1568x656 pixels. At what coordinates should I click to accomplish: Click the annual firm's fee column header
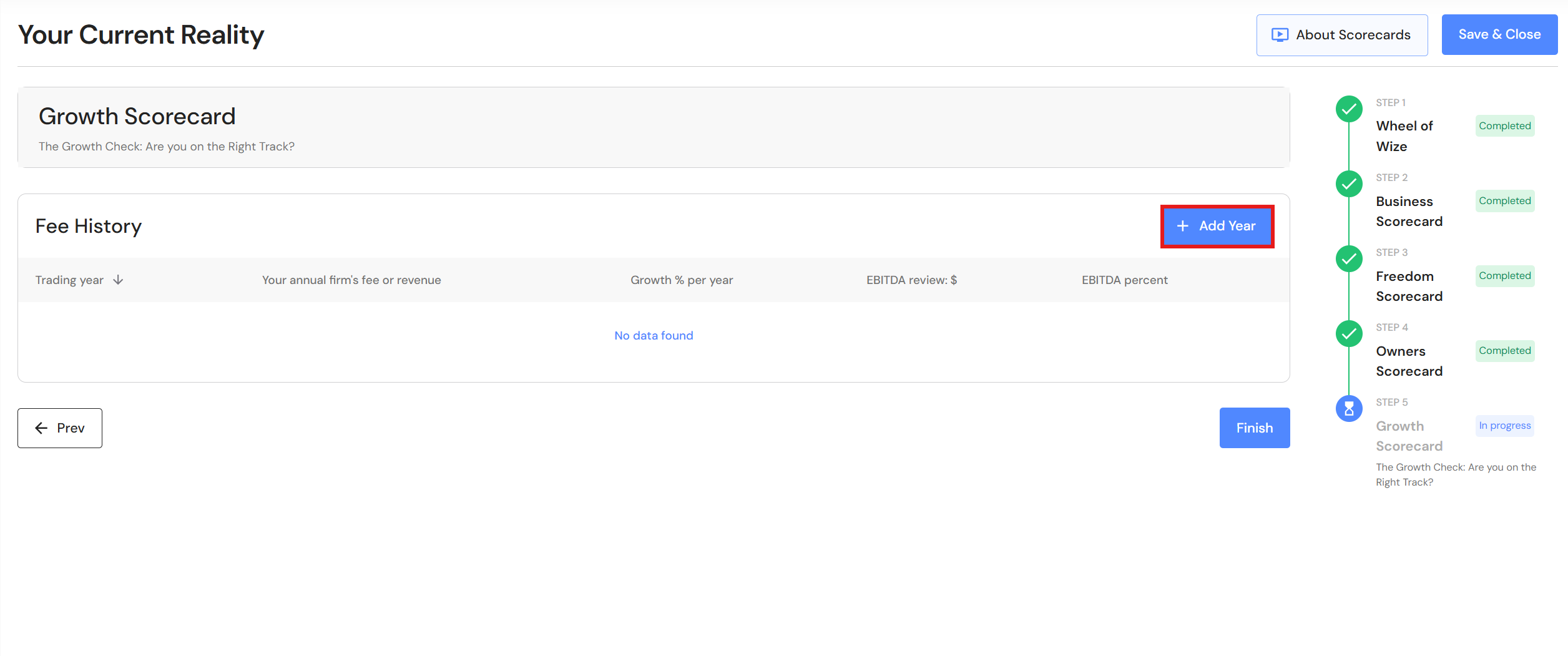351,280
